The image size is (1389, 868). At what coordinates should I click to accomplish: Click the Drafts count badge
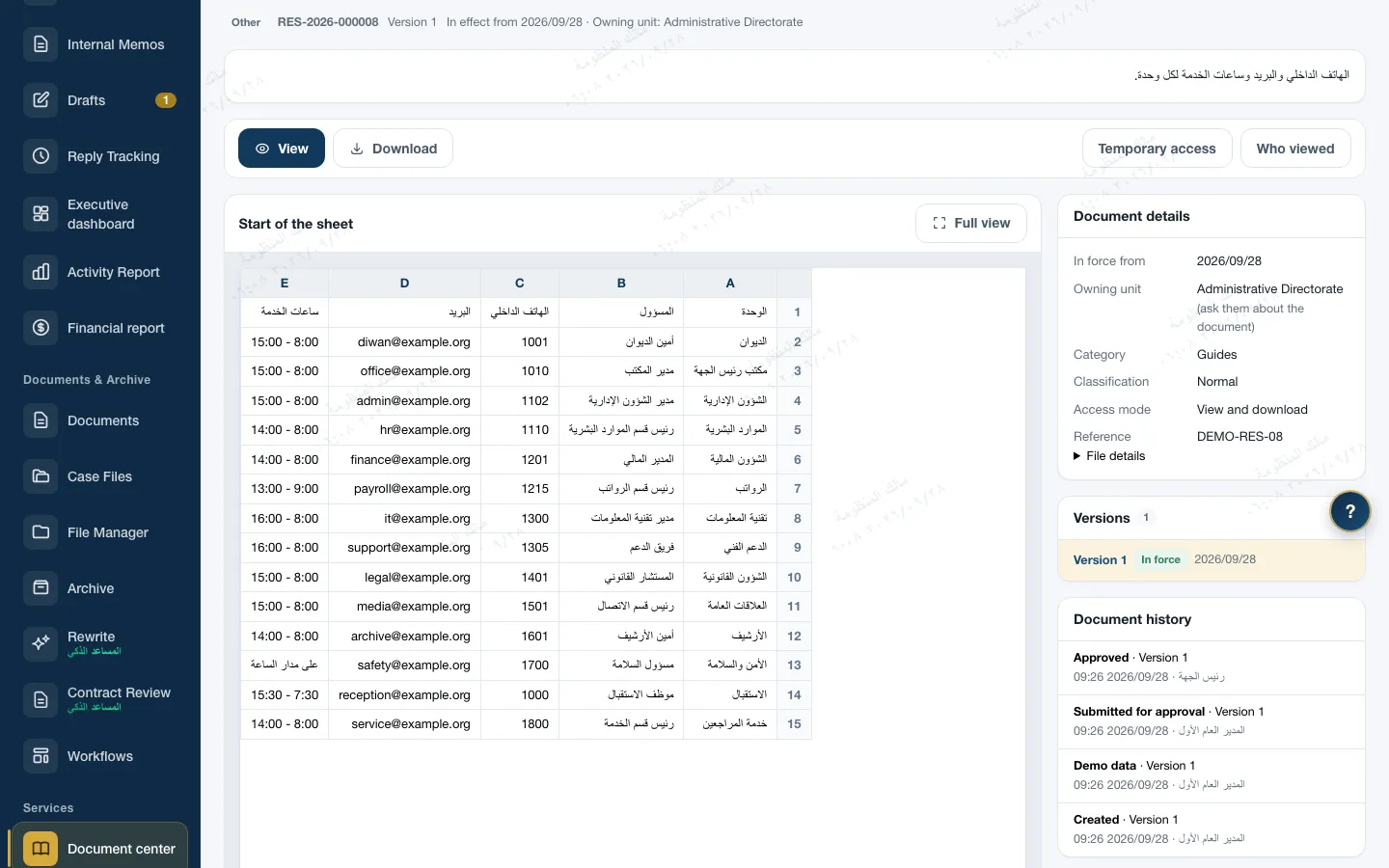pos(166,100)
